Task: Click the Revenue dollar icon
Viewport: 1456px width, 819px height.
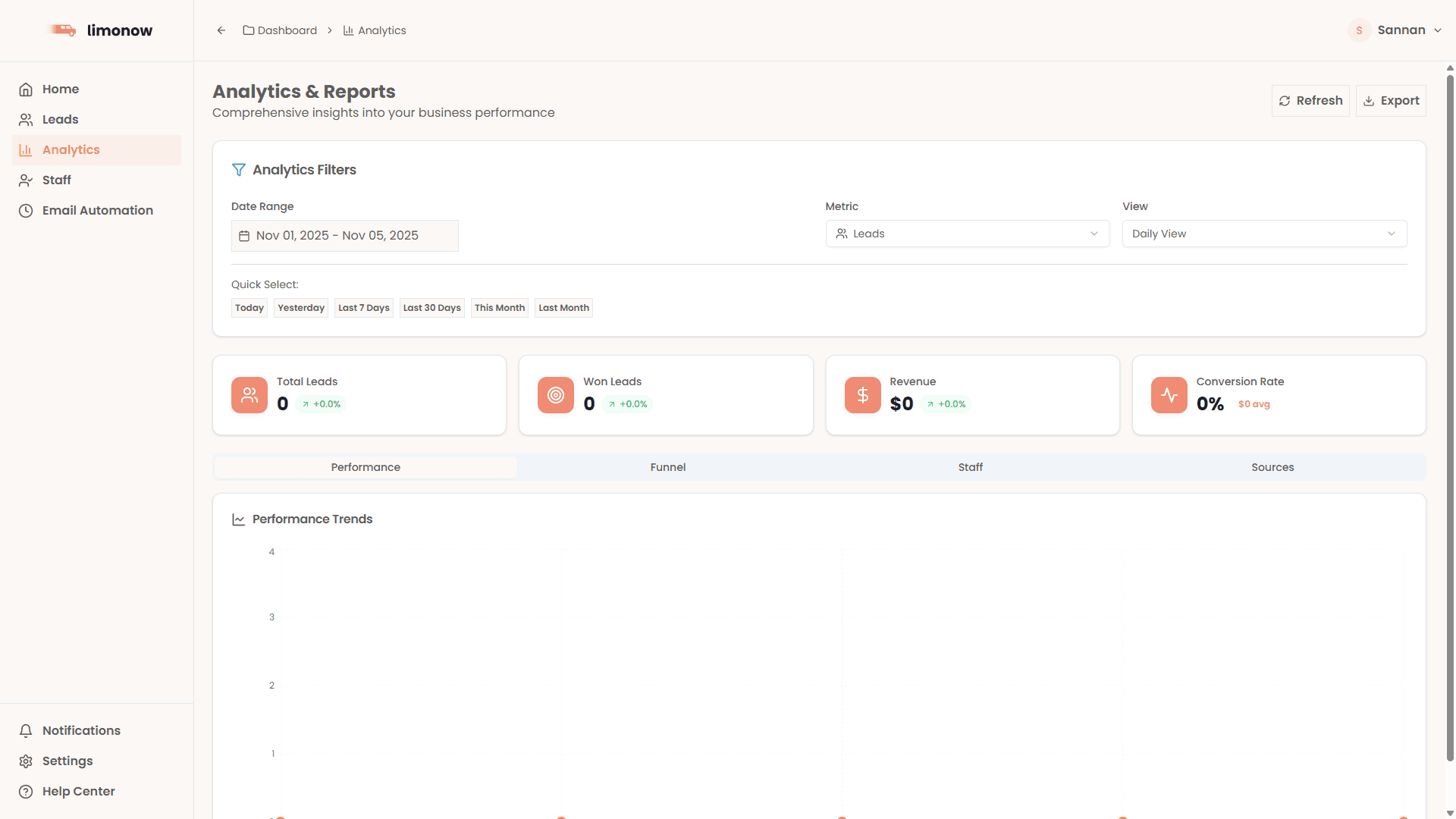Action: click(x=862, y=395)
